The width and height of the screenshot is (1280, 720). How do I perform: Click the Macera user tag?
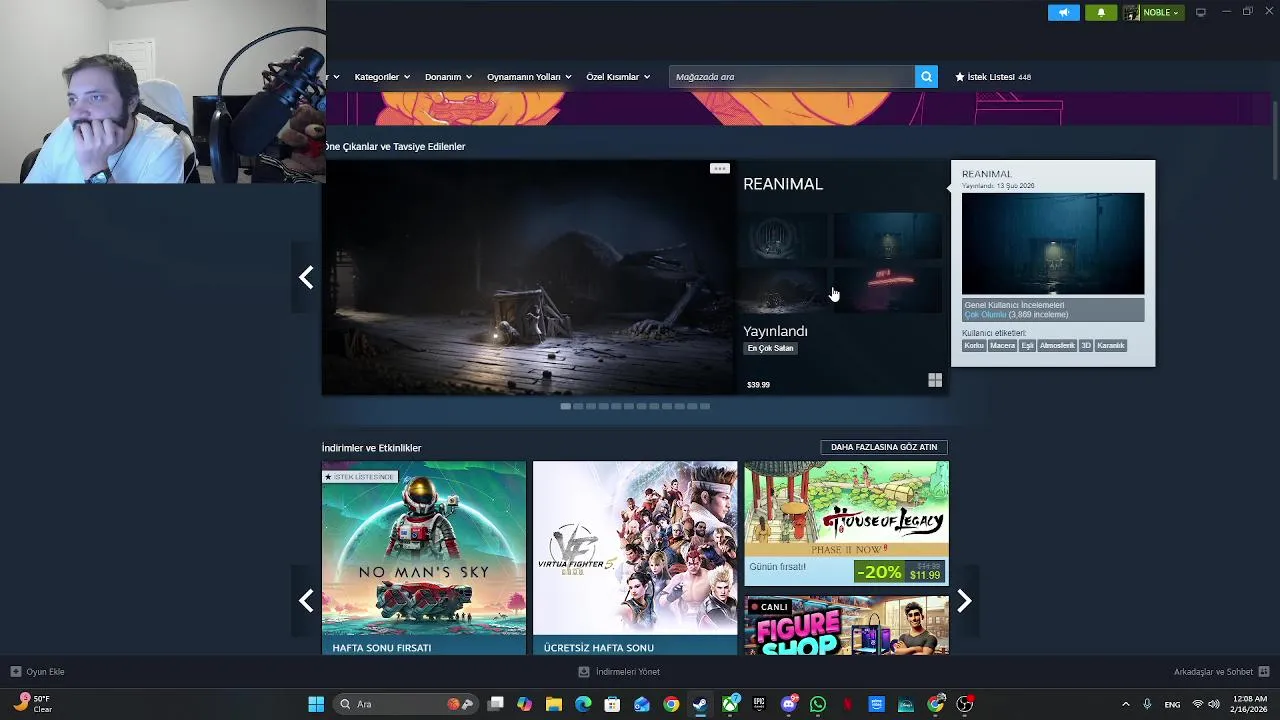[1002, 346]
